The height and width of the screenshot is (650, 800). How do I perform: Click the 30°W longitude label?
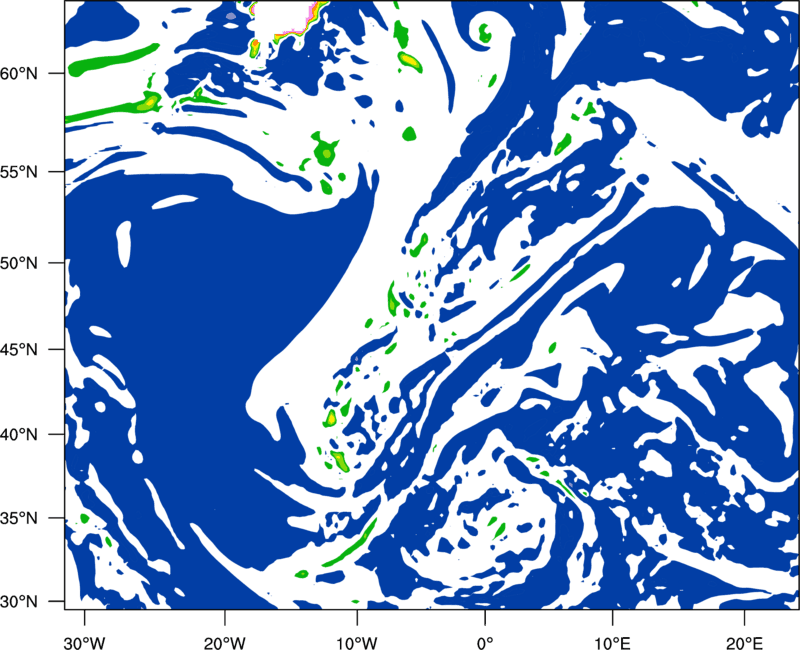(84, 643)
